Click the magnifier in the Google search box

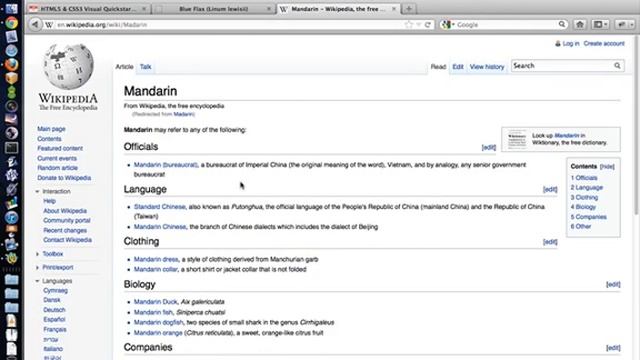tap(562, 24)
